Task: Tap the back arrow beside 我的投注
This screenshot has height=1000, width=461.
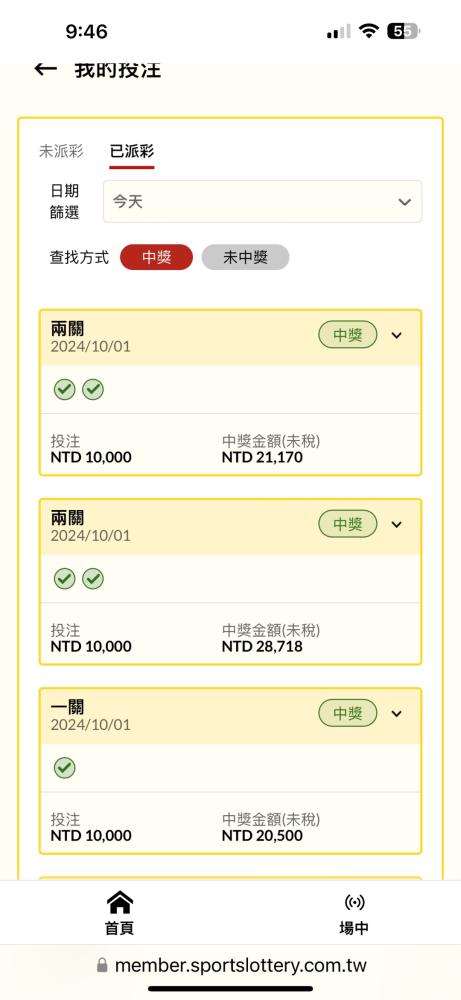Action: click(x=45, y=69)
